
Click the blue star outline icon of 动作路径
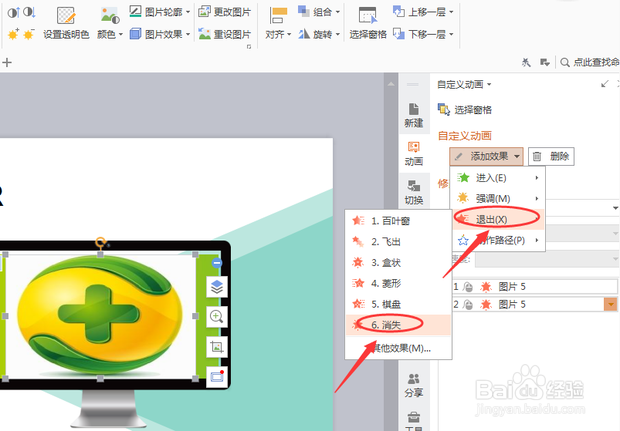click(x=463, y=240)
